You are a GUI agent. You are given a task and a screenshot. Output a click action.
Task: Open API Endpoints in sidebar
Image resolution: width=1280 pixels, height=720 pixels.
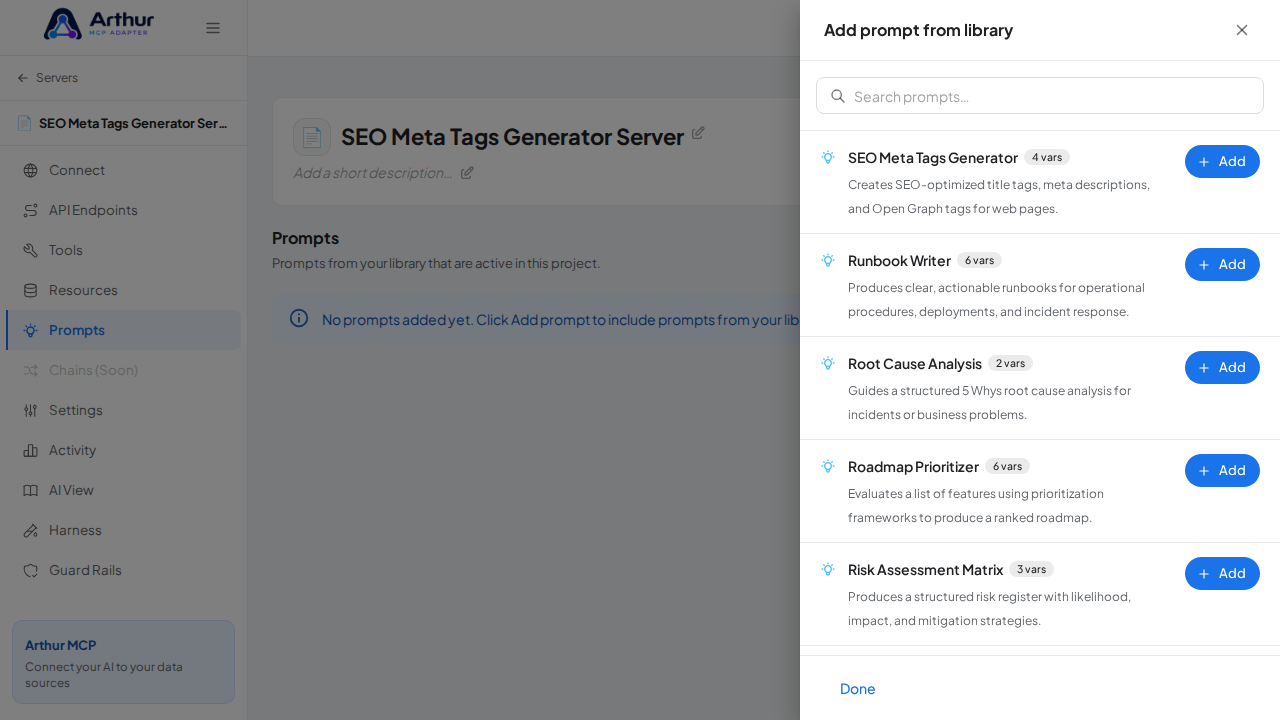(123, 210)
